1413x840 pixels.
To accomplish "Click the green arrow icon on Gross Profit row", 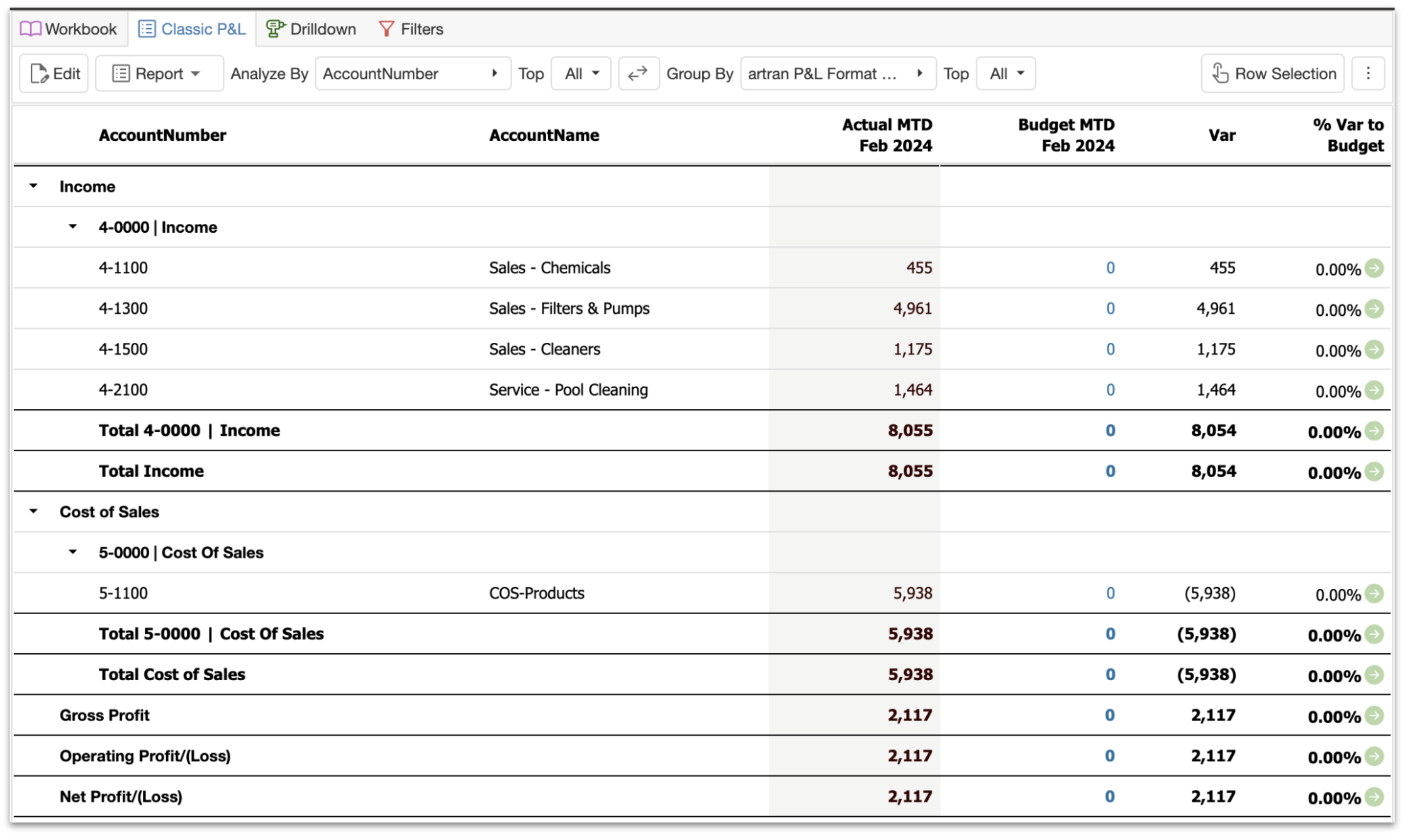I will [x=1374, y=716].
